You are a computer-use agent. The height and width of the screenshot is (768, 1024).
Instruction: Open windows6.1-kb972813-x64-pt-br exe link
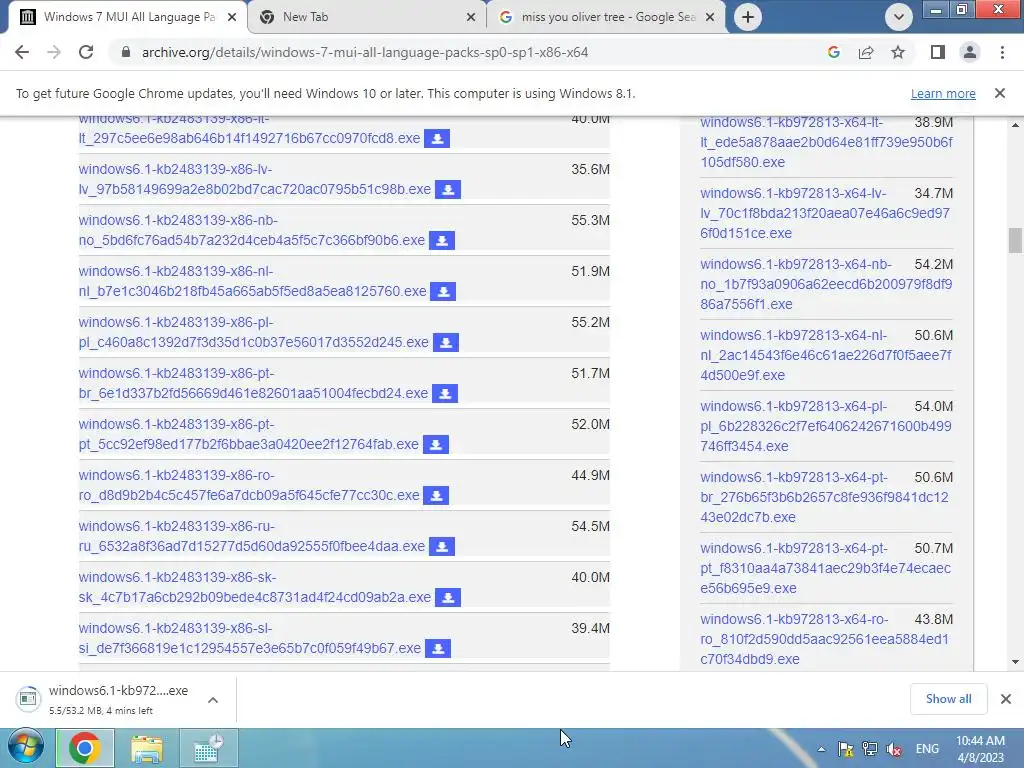point(824,497)
